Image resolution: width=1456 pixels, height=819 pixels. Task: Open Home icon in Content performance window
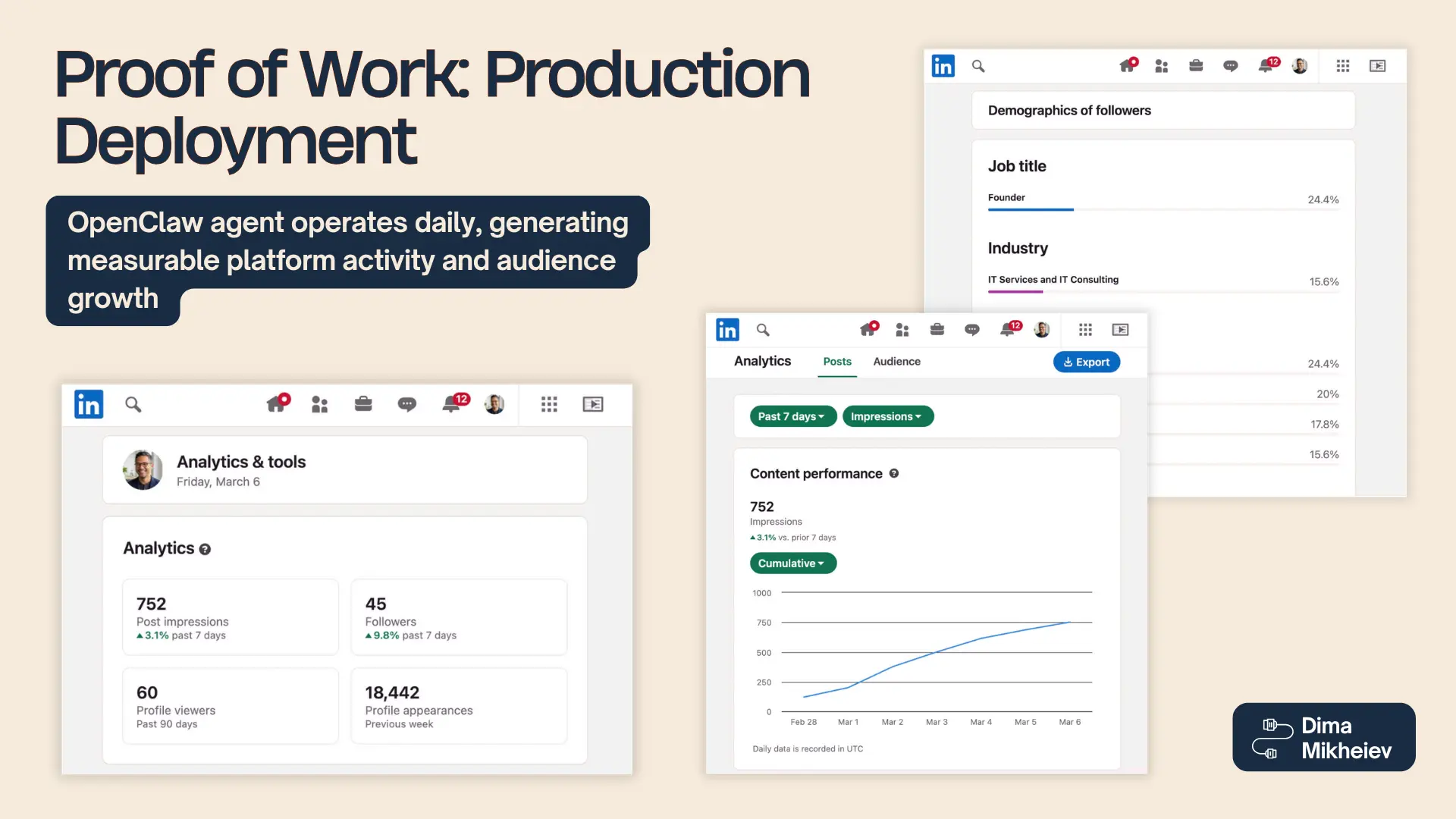[868, 329]
